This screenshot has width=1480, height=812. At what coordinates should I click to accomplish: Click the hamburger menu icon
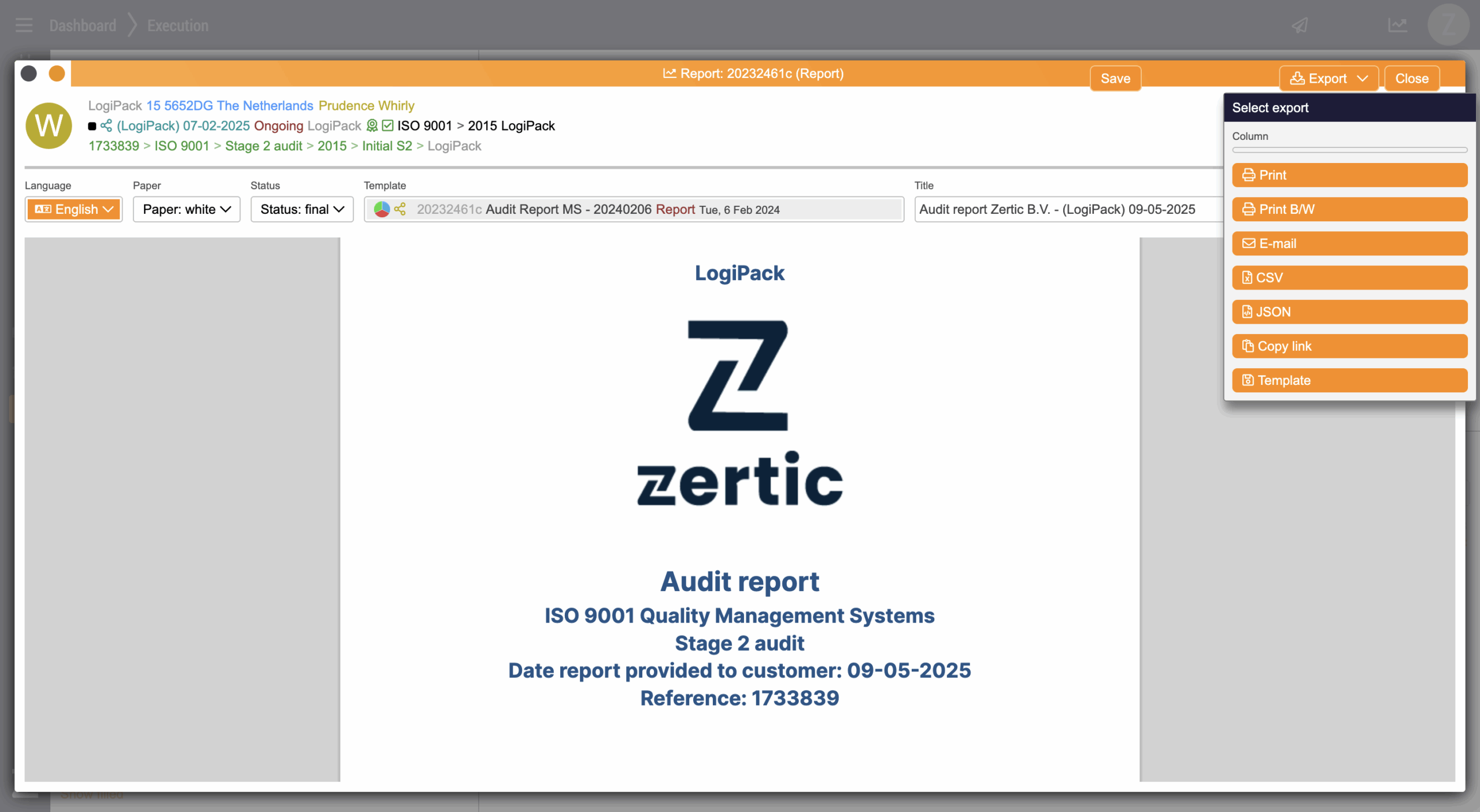tap(24, 25)
